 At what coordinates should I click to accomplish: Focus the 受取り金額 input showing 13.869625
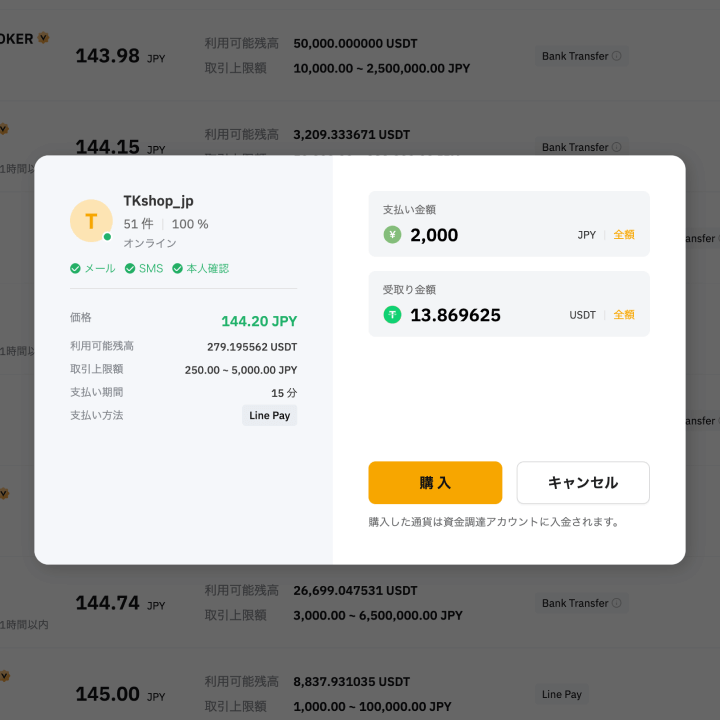[480, 315]
